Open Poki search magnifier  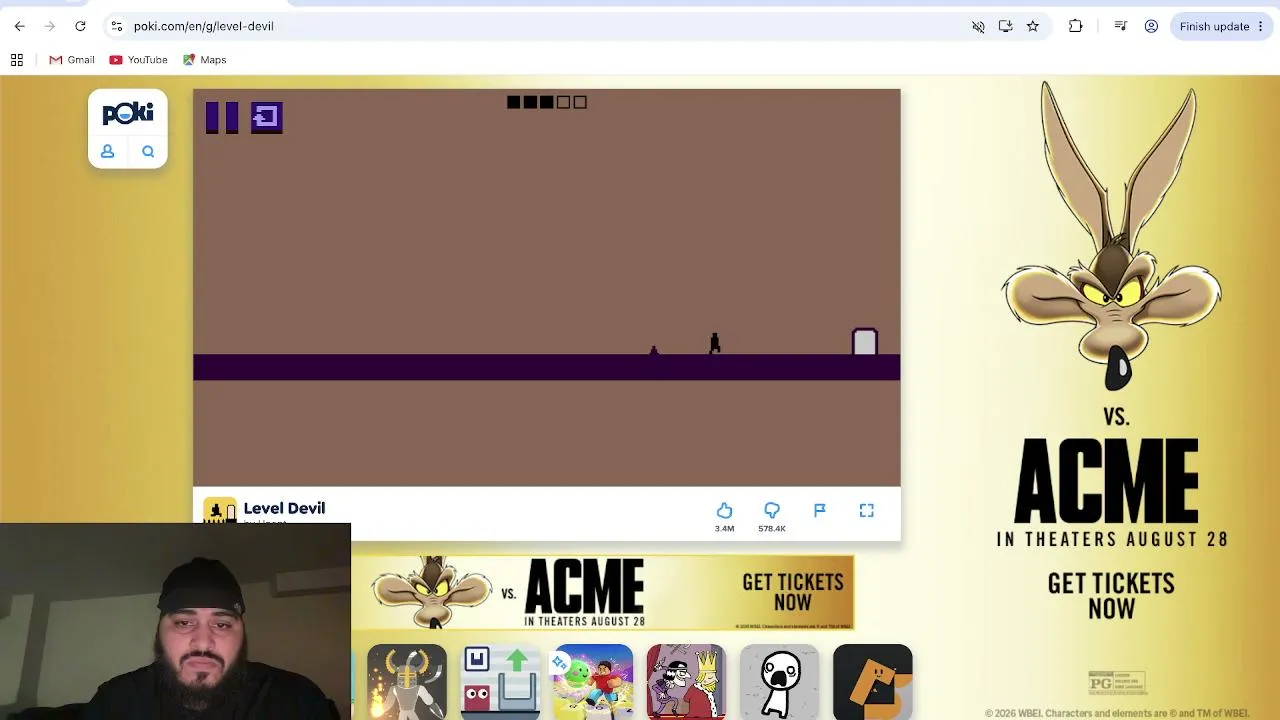[x=148, y=152]
